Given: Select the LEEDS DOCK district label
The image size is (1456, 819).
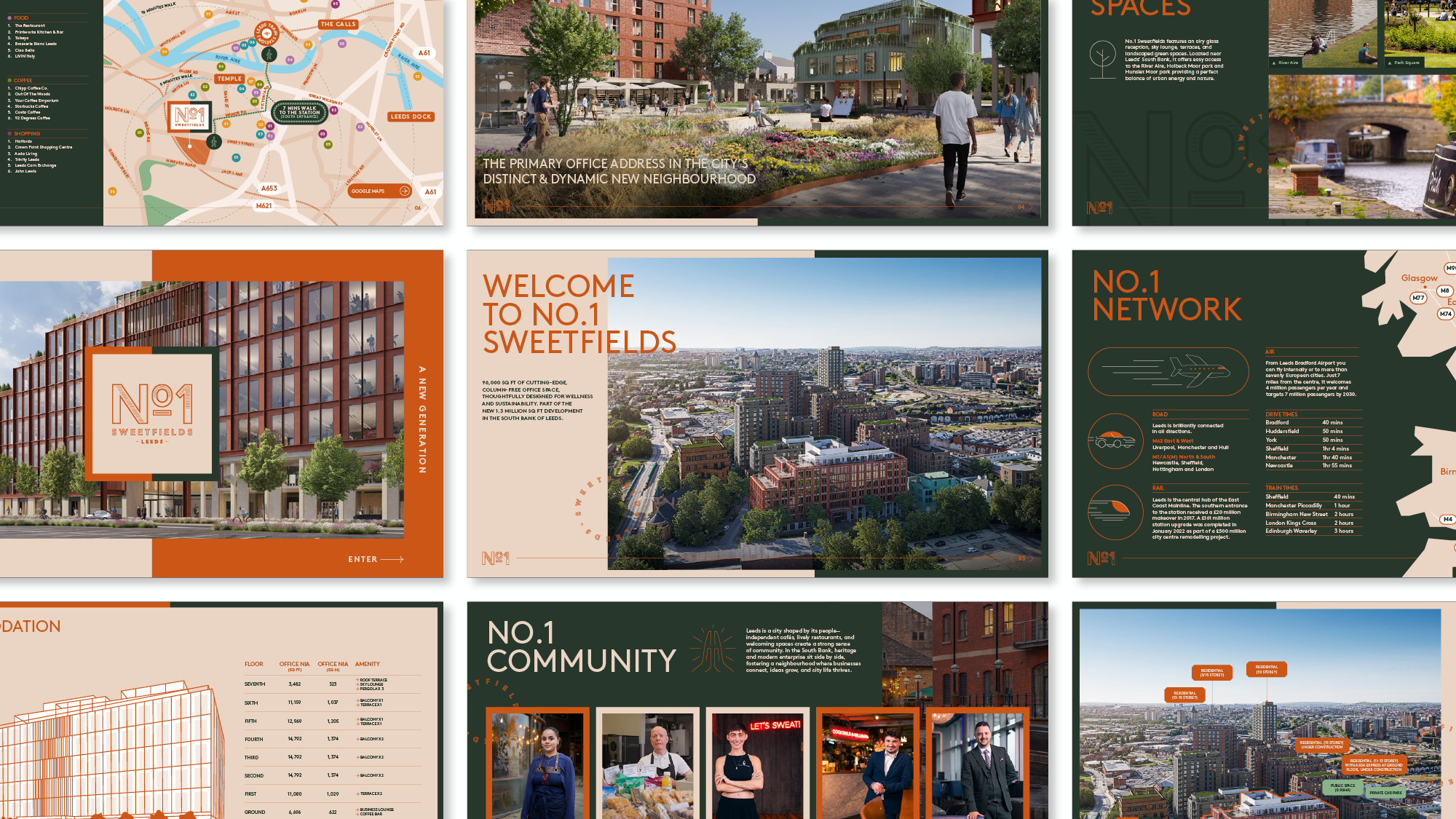Looking at the screenshot, I should pyautogui.click(x=411, y=116).
